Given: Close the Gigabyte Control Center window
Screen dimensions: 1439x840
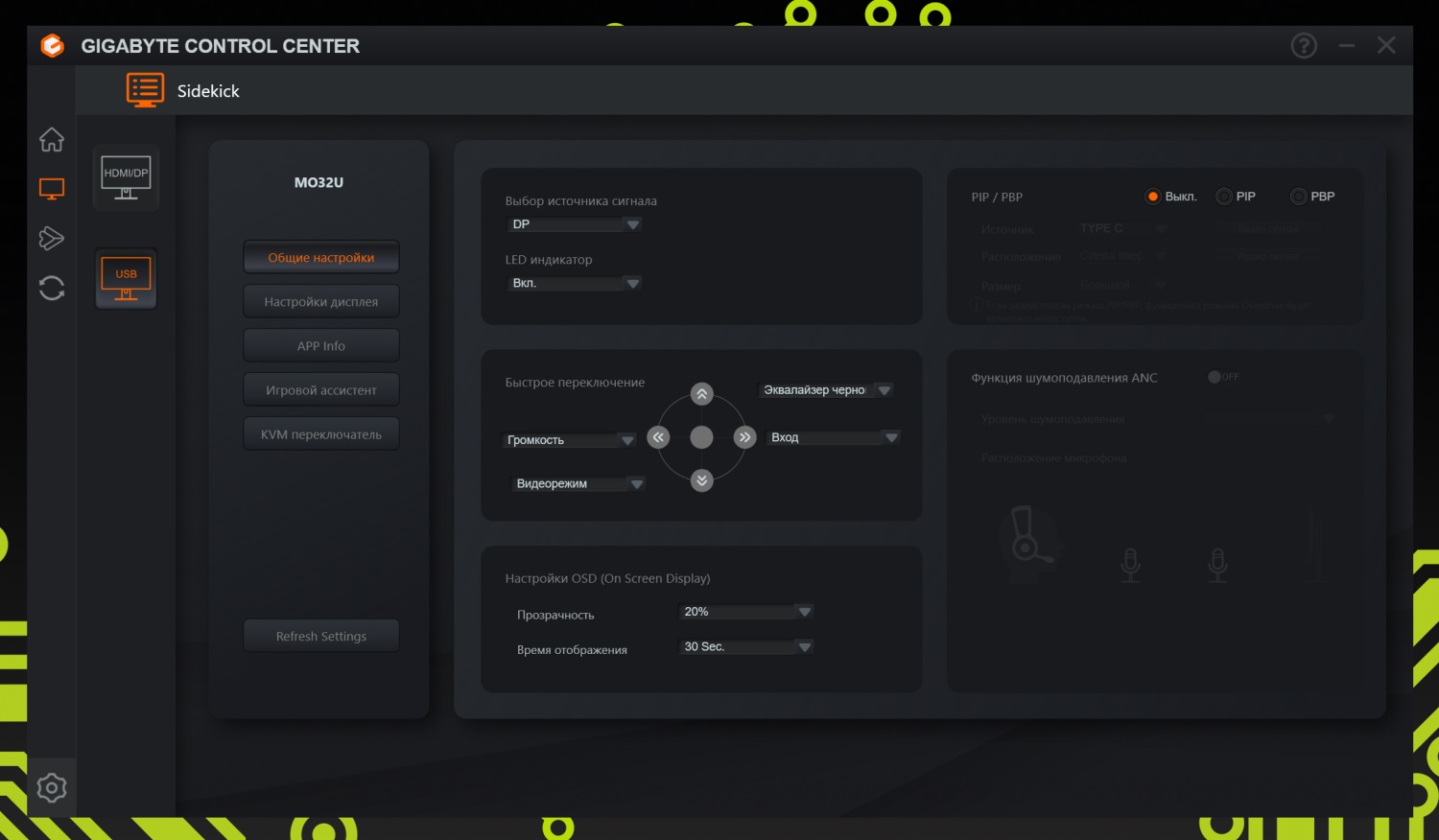Looking at the screenshot, I should [x=1386, y=45].
